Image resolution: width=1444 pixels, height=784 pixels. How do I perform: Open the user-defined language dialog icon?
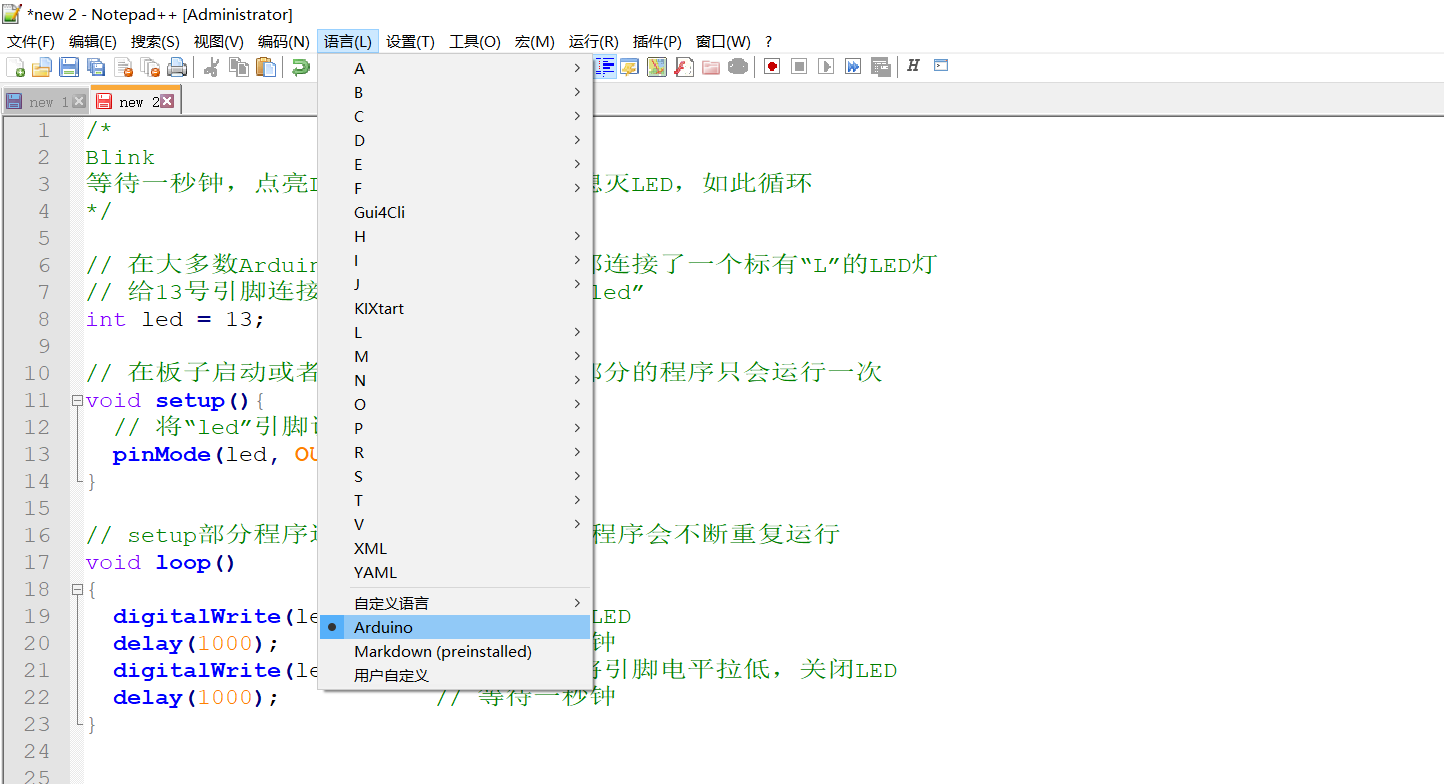(x=630, y=67)
